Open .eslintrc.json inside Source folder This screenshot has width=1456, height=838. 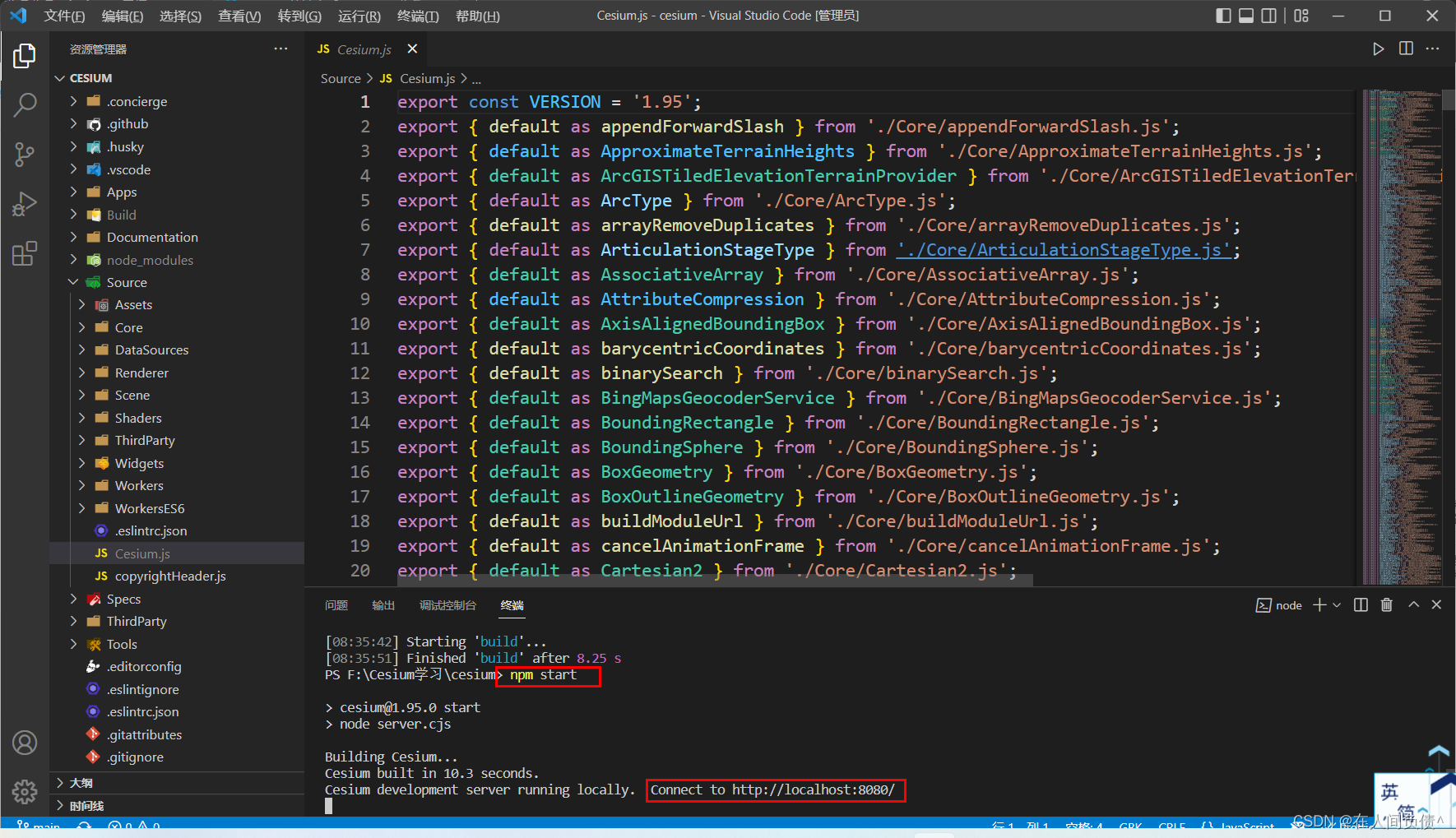tap(178, 530)
